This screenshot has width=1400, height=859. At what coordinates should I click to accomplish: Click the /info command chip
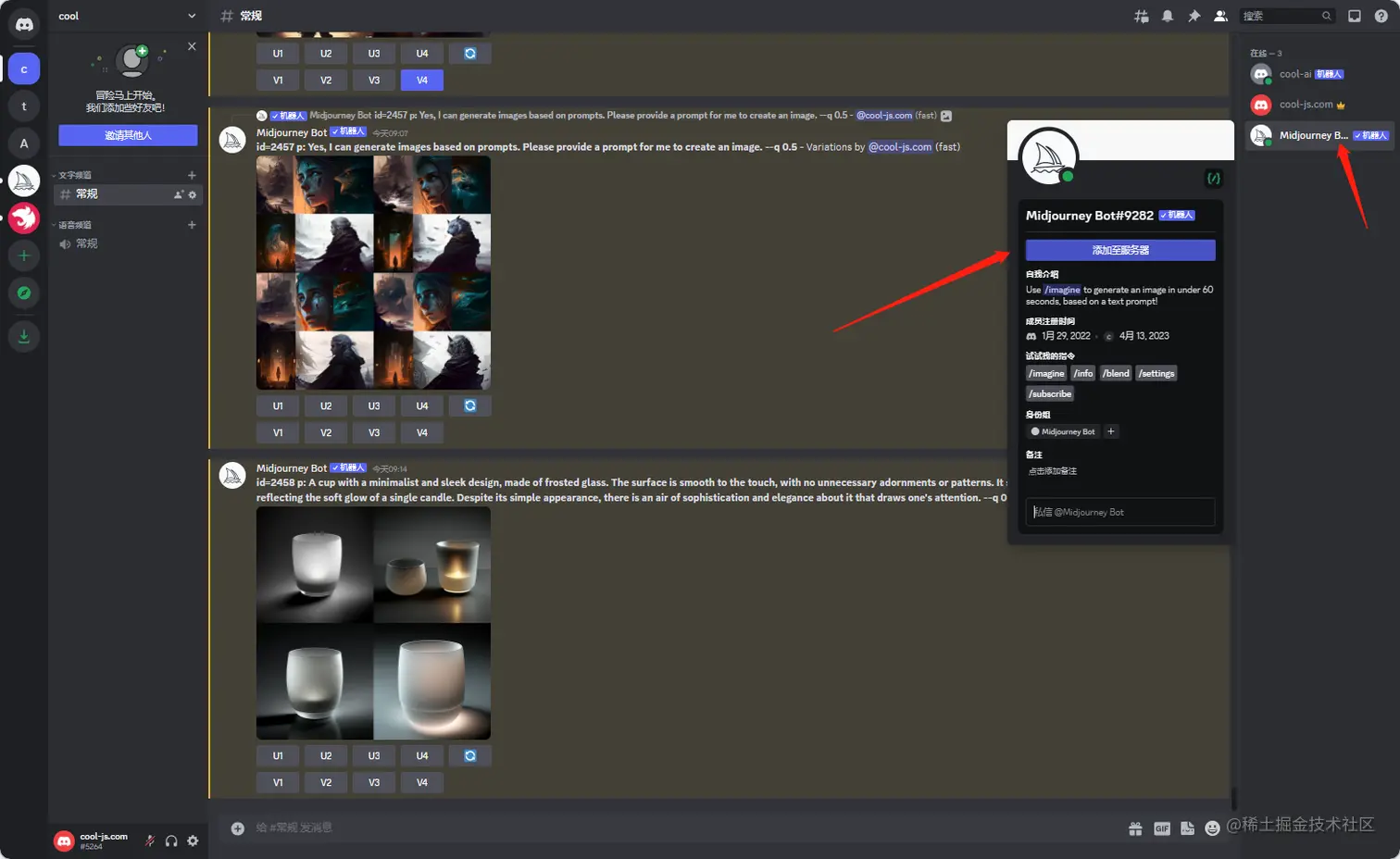(x=1083, y=373)
